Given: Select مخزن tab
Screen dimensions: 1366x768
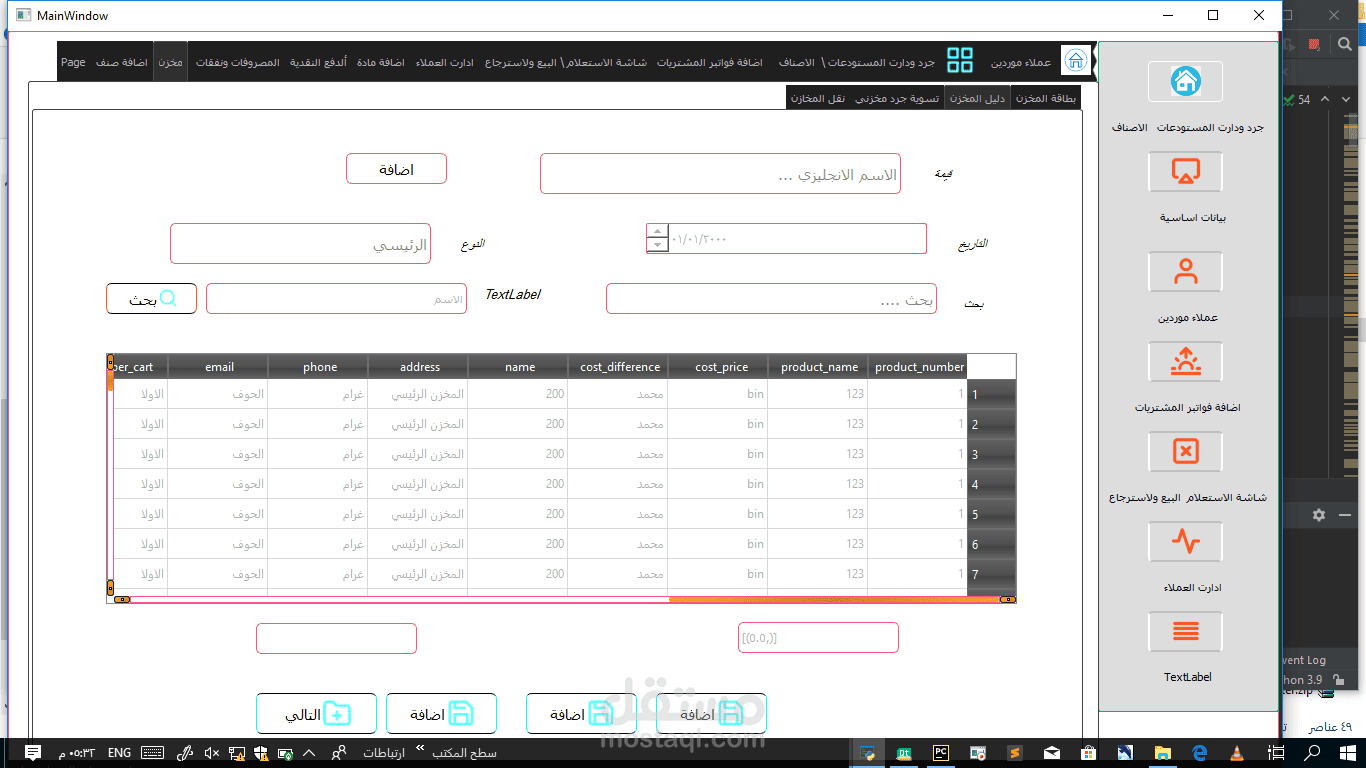Looking at the screenshot, I should point(170,62).
